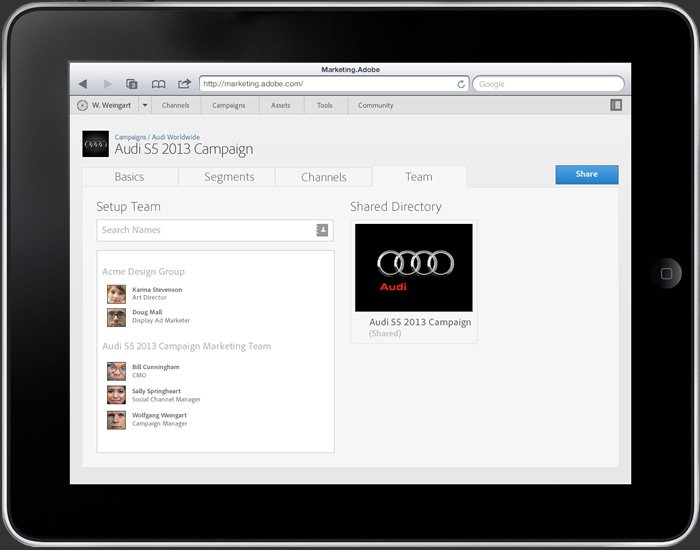Click the W. Weingart user name
Image resolution: width=700 pixels, height=550 pixels.
[x=112, y=105]
